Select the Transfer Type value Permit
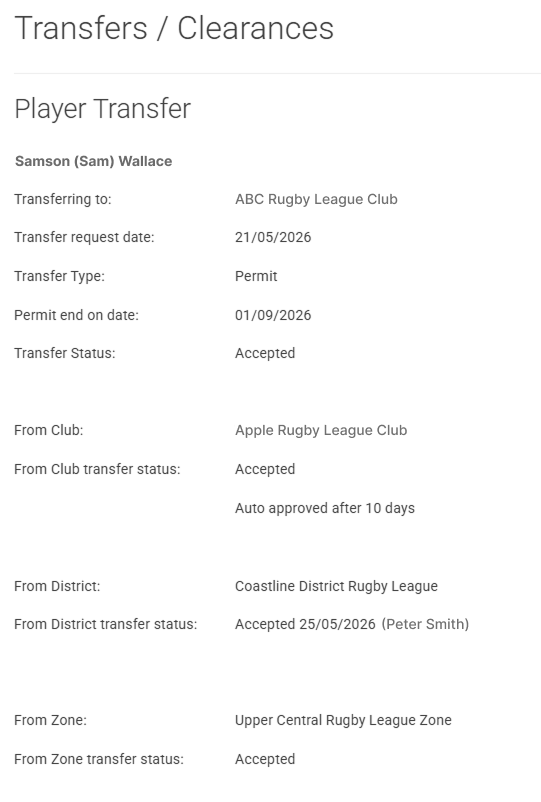Screen dimensions: 541x802 click(x=256, y=276)
